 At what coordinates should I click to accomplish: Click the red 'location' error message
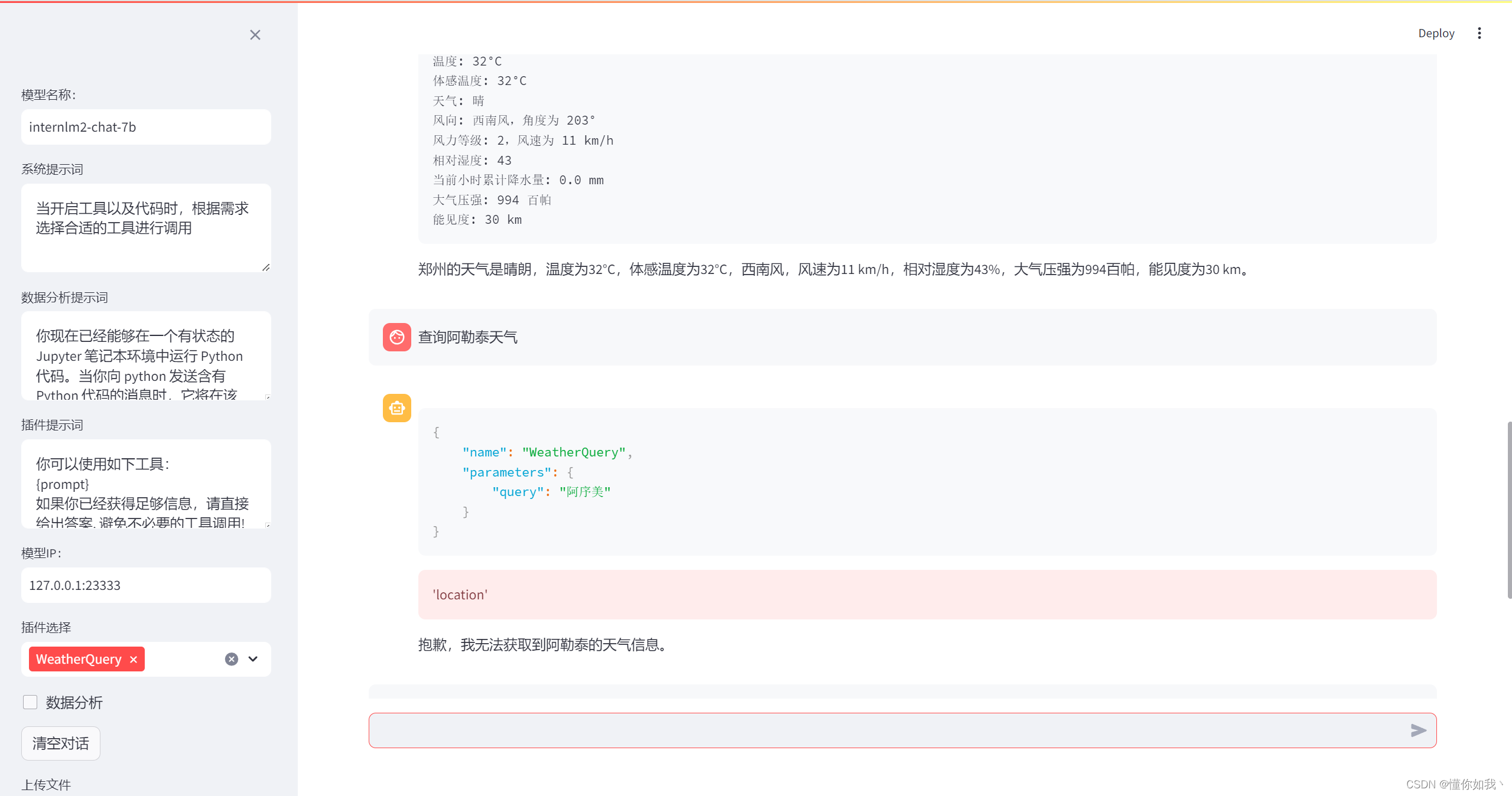click(x=927, y=595)
